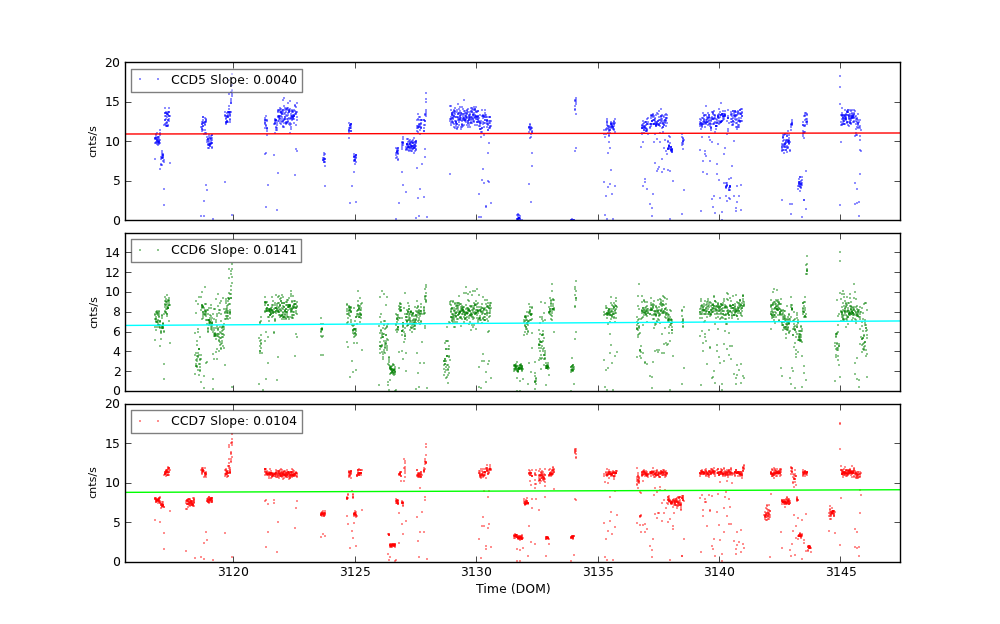This screenshot has width=1000, height=624.
Task: Select the CCD6 Slope: 0.0141 legend text
Action: (233, 250)
